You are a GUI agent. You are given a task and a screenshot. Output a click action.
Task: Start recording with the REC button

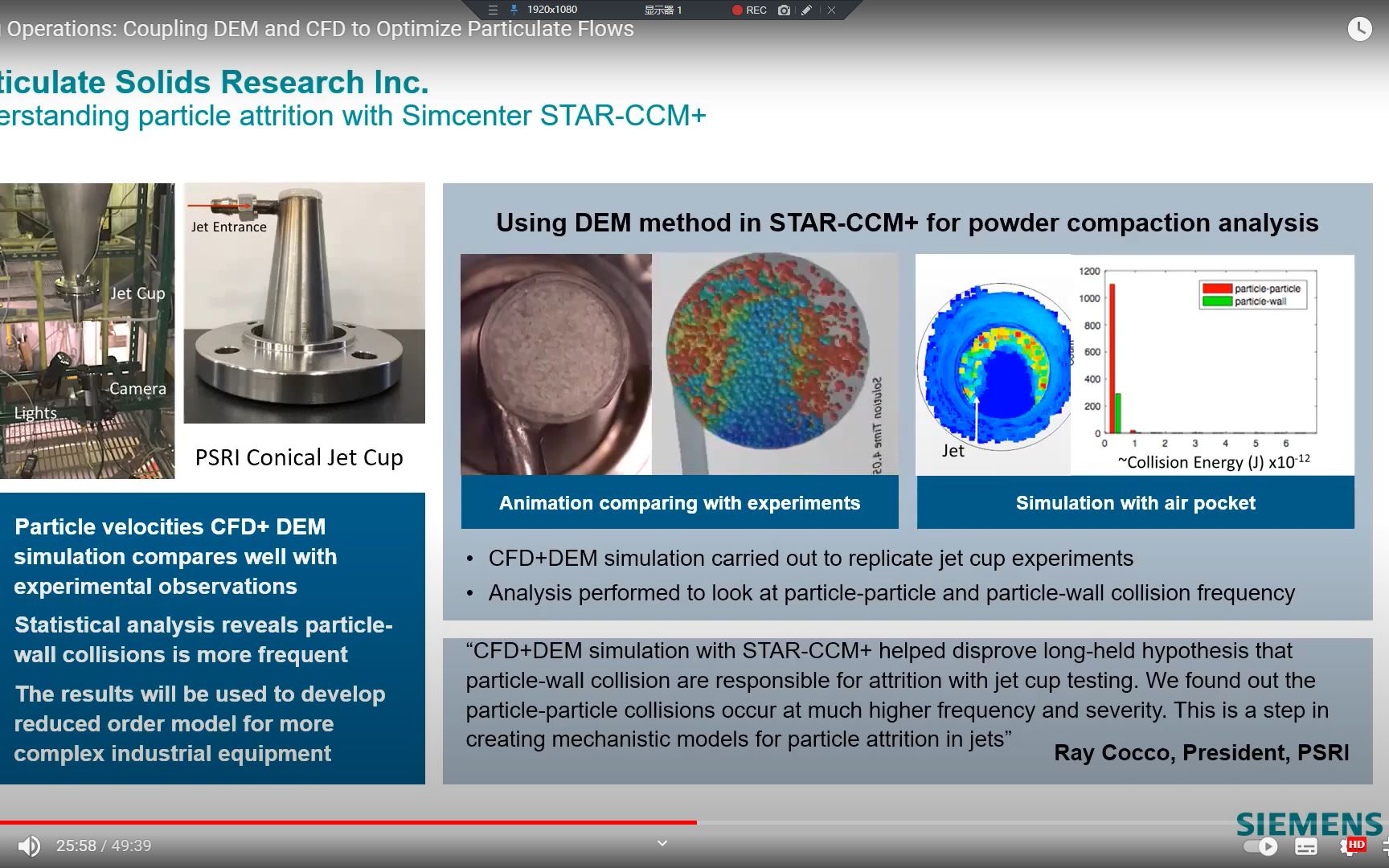[x=749, y=10]
